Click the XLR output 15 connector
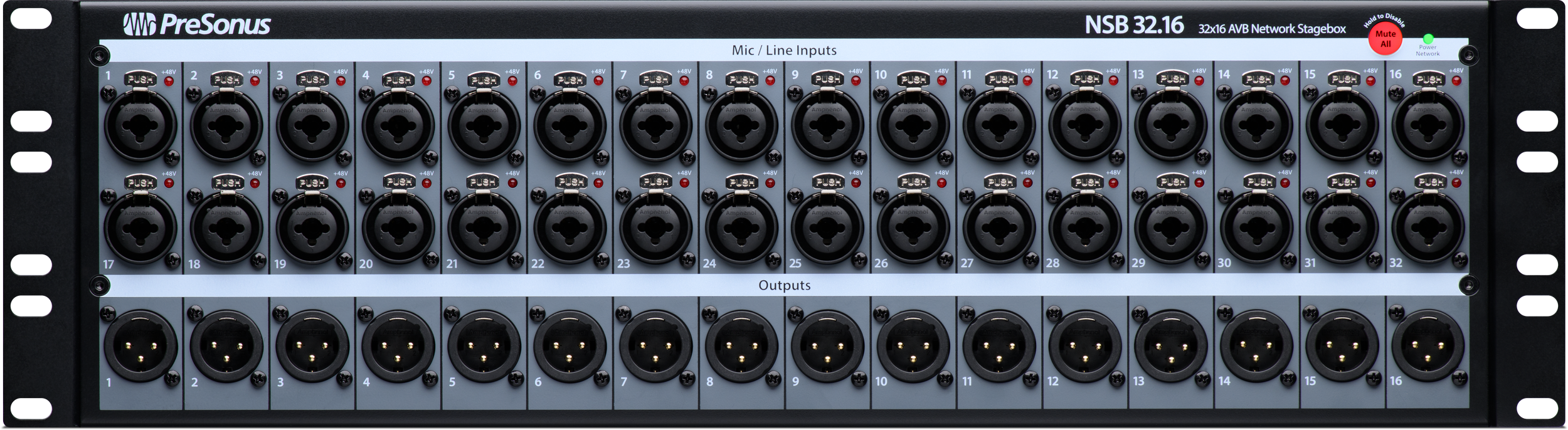This screenshot has width=1568, height=430. (x=1342, y=346)
